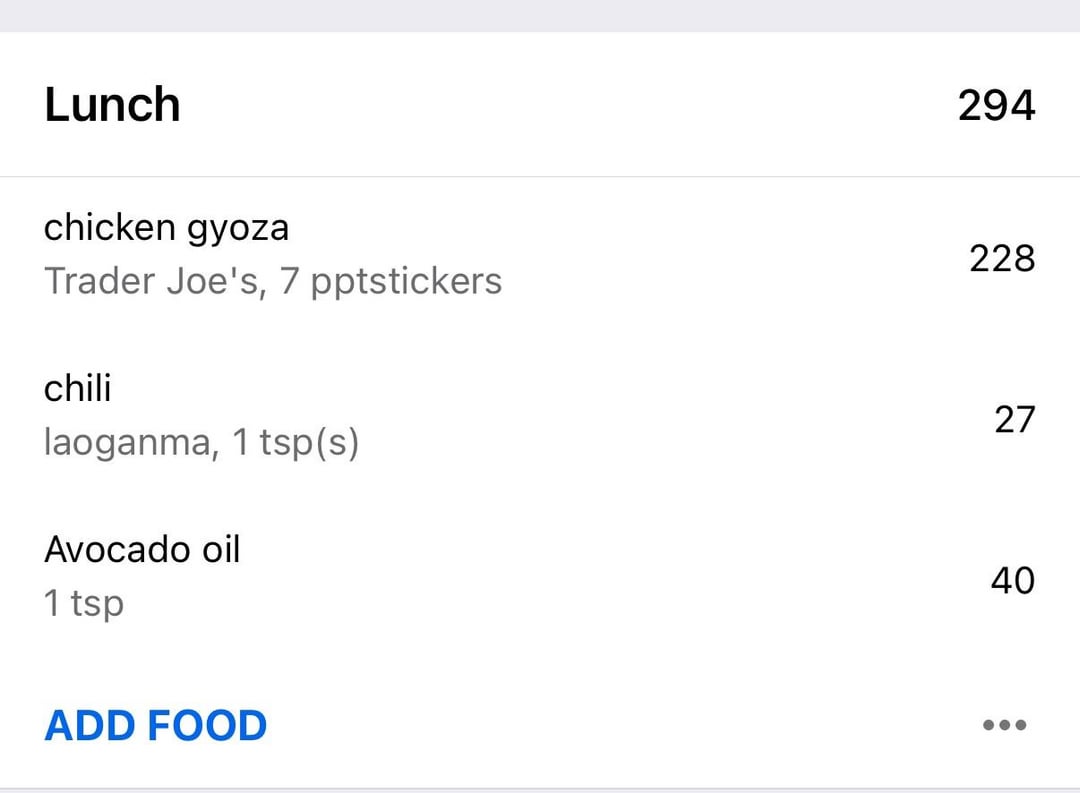Select the 228 calorie value

(x=1002, y=258)
